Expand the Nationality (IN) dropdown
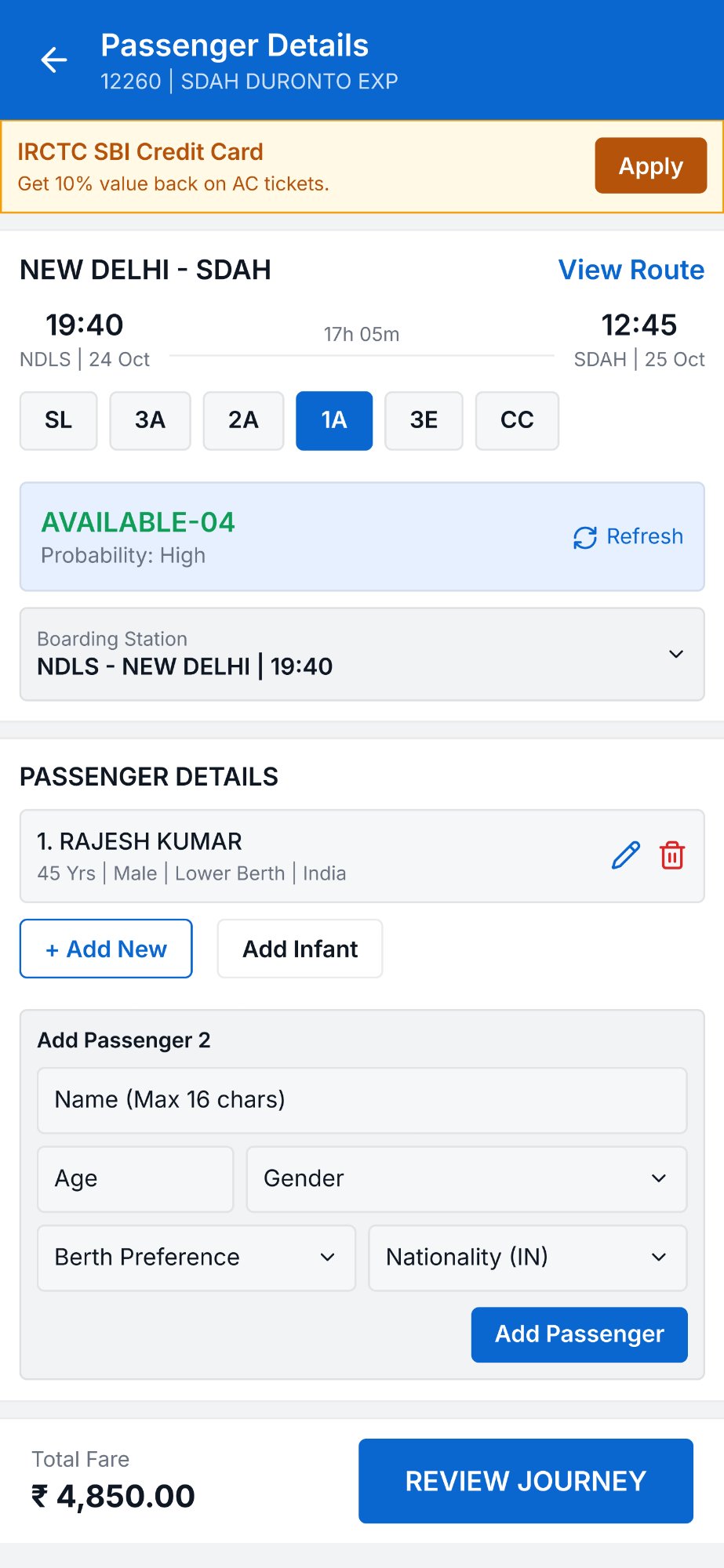Image resolution: width=724 pixels, height=1568 pixels. [x=527, y=1258]
